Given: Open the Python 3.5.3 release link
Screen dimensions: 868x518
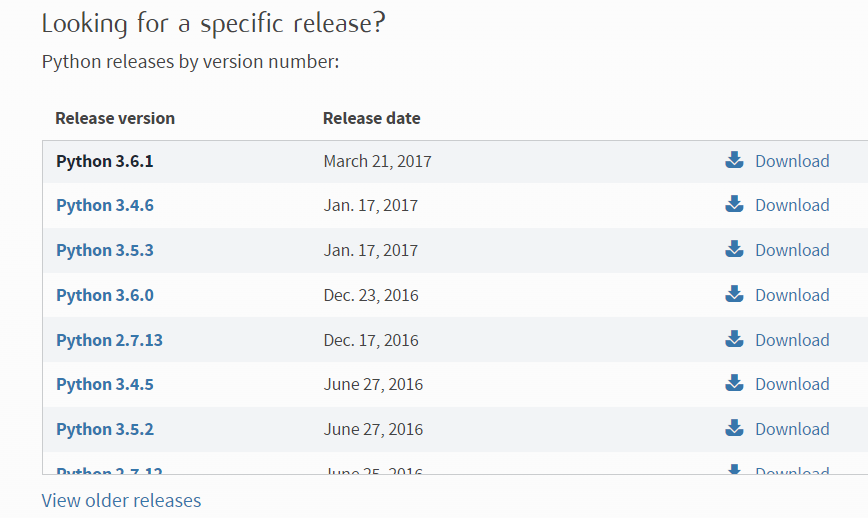Looking at the screenshot, I should point(104,250).
